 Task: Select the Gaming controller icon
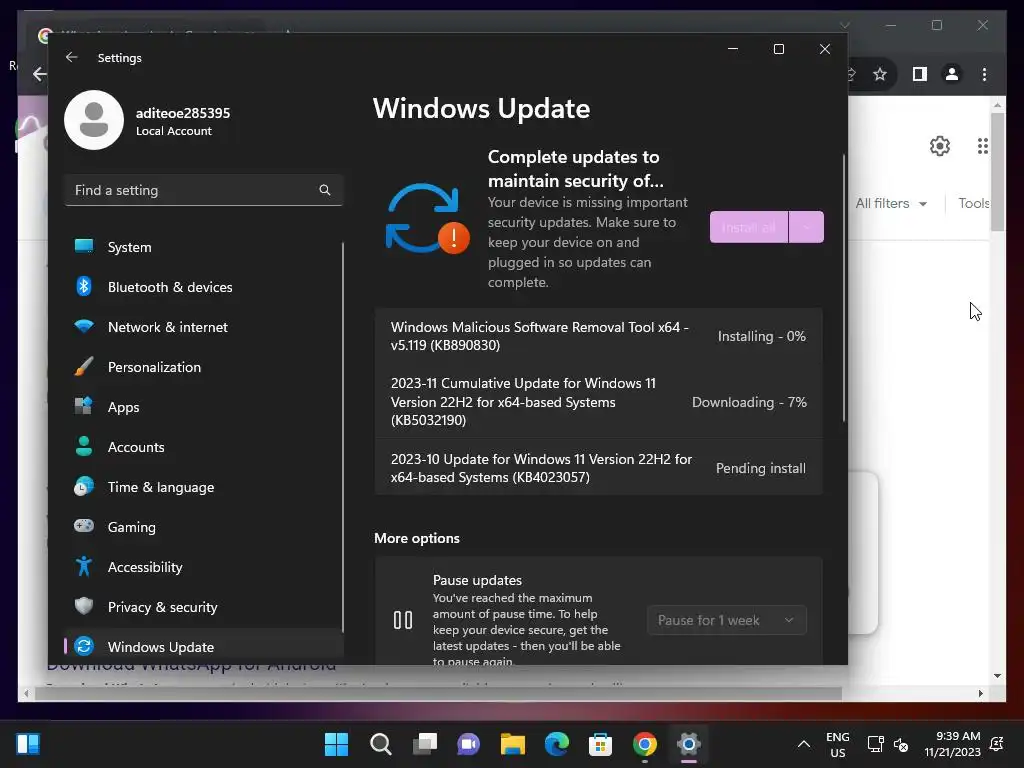click(x=84, y=526)
